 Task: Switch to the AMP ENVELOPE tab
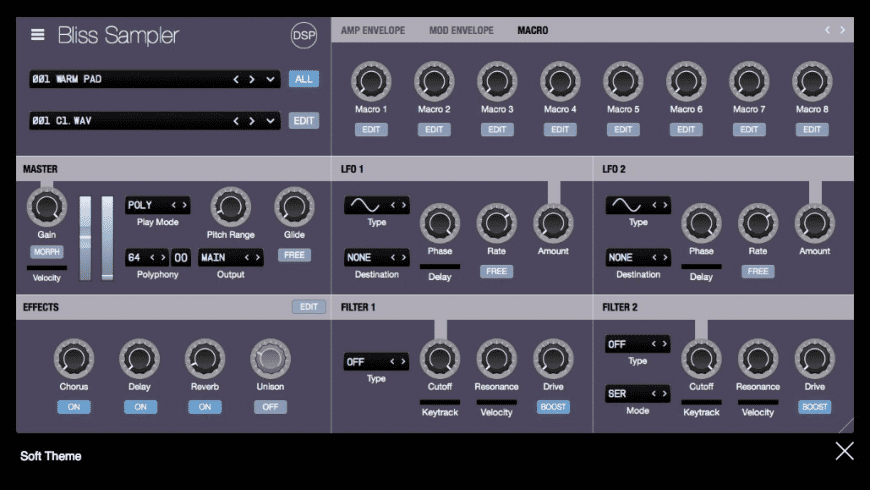(373, 31)
